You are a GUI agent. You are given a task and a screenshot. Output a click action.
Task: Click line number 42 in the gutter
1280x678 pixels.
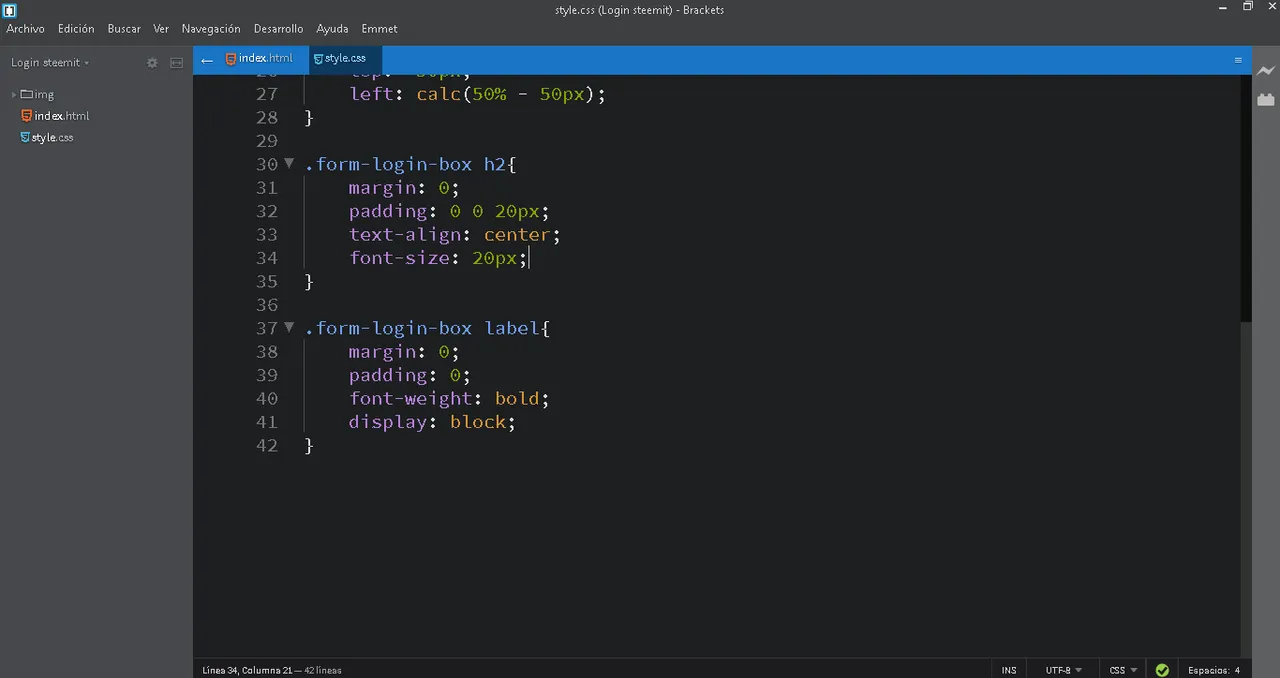click(x=267, y=445)
